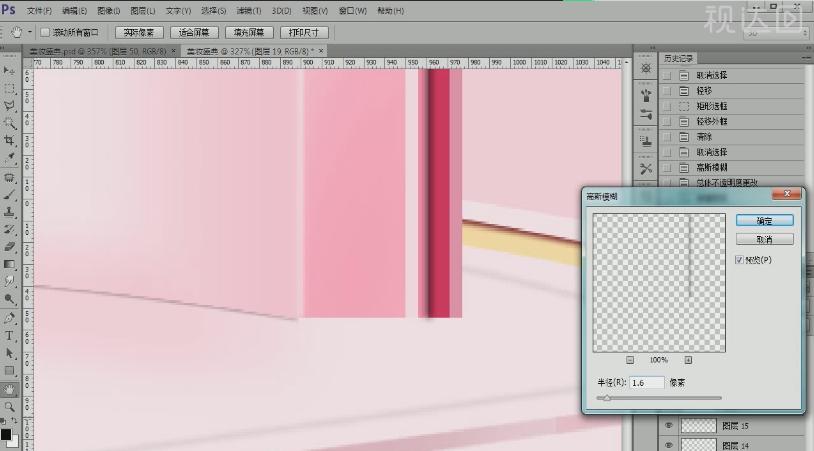The width and height of the screenshot is (814, 451).
Task: Click zoom-in plus button in blur preview
Action: point(689,360)
